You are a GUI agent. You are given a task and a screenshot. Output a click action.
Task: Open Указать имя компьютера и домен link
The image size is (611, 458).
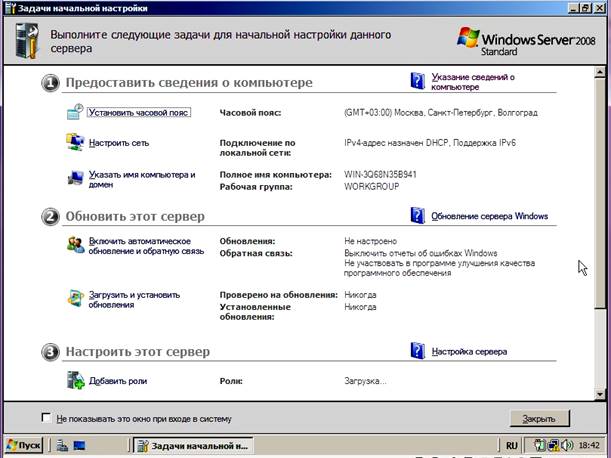(142, 179)
